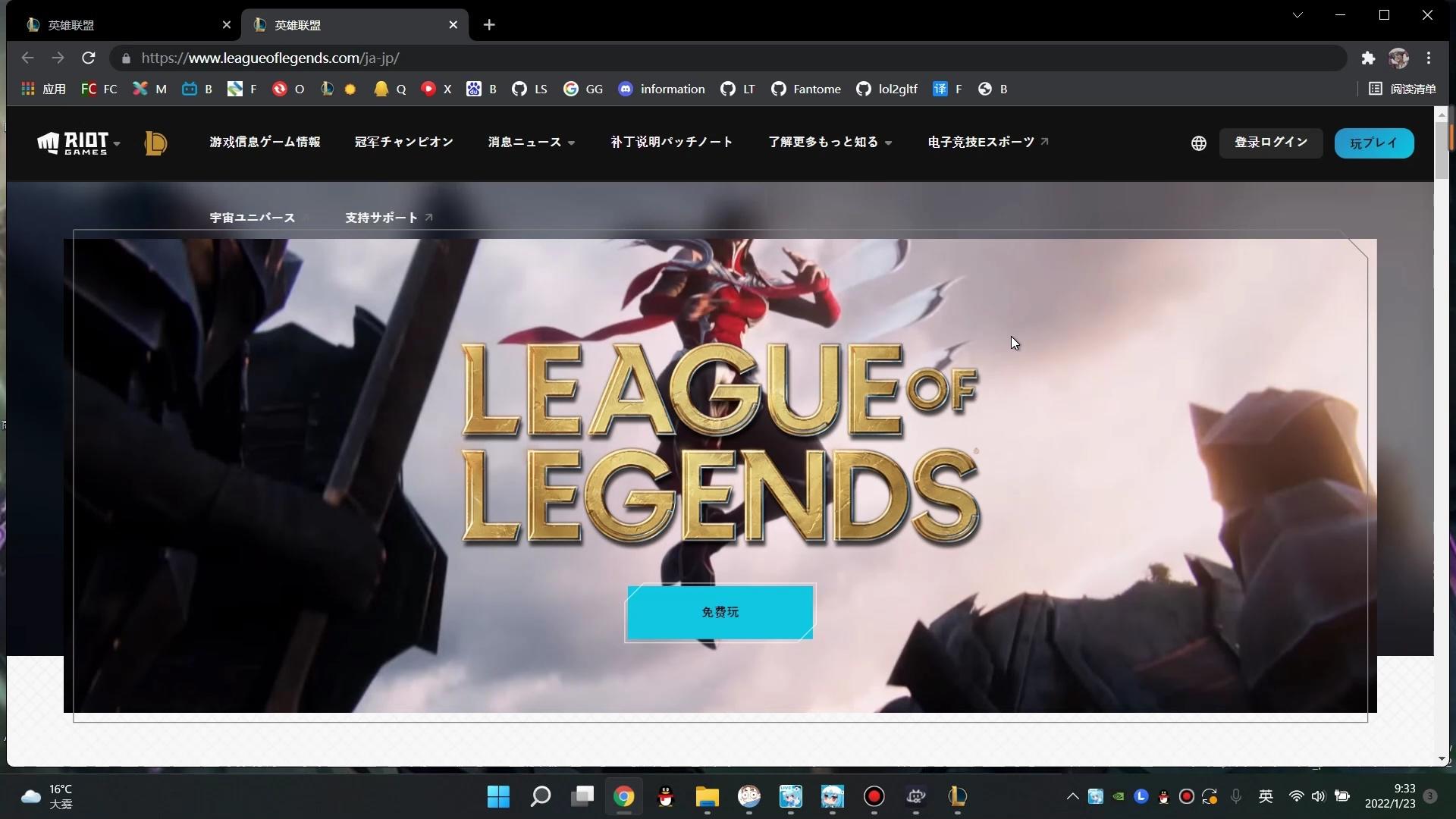Toggle system volume speaker icon
The height and width of the screenshot is (819, 1456).
(x=1318, y=796)
